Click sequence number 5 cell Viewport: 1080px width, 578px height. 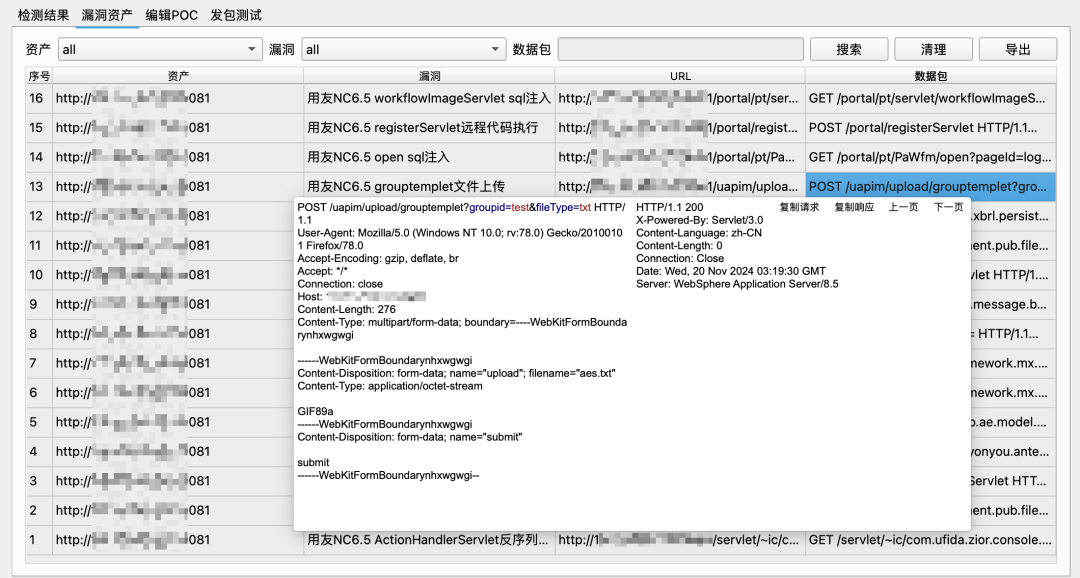click(x=39, y=422)
